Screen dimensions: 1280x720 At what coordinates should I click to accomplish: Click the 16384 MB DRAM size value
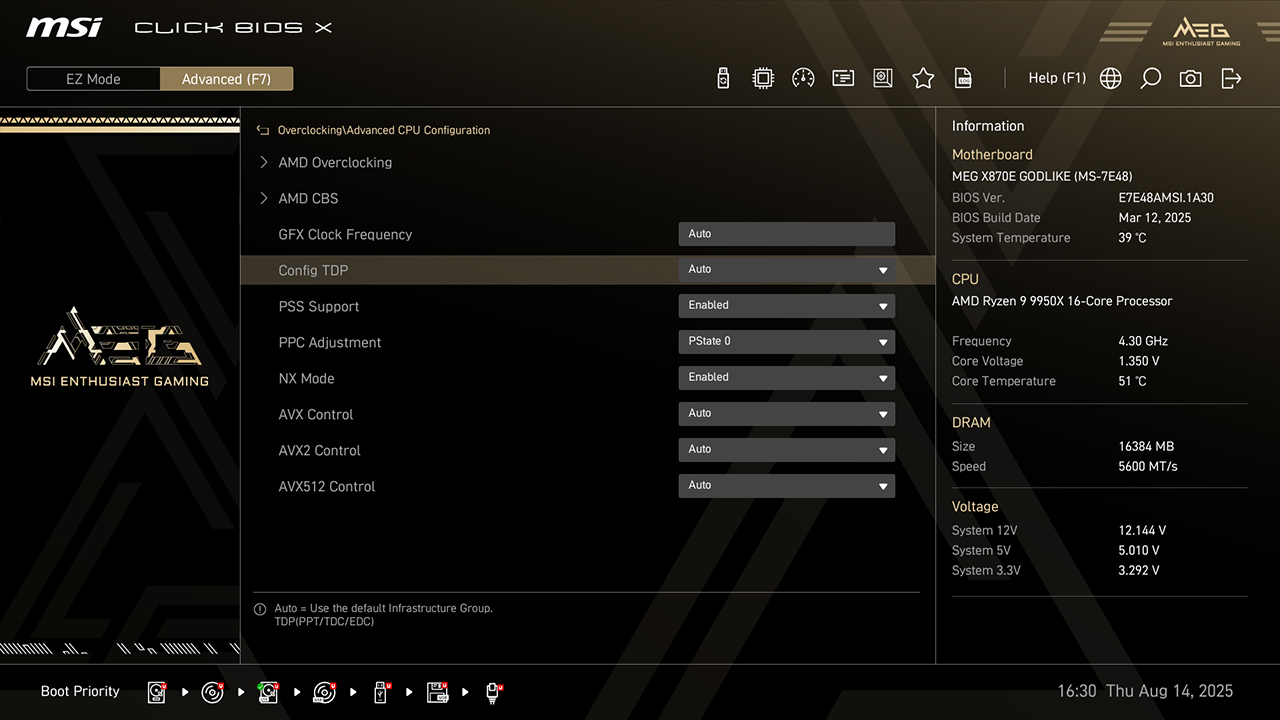[1146, 446]
